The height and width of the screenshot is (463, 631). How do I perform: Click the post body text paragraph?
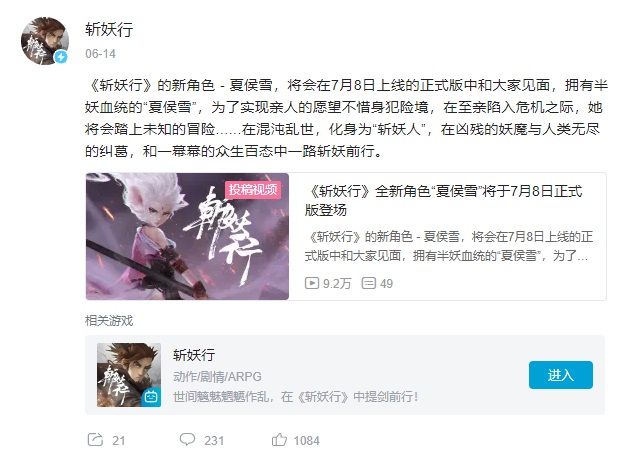coord(346,118)
